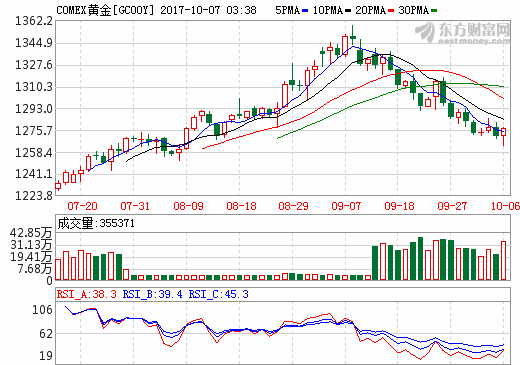
Task: Click the 成交量:355371 volume label
Action: [96, 223]
